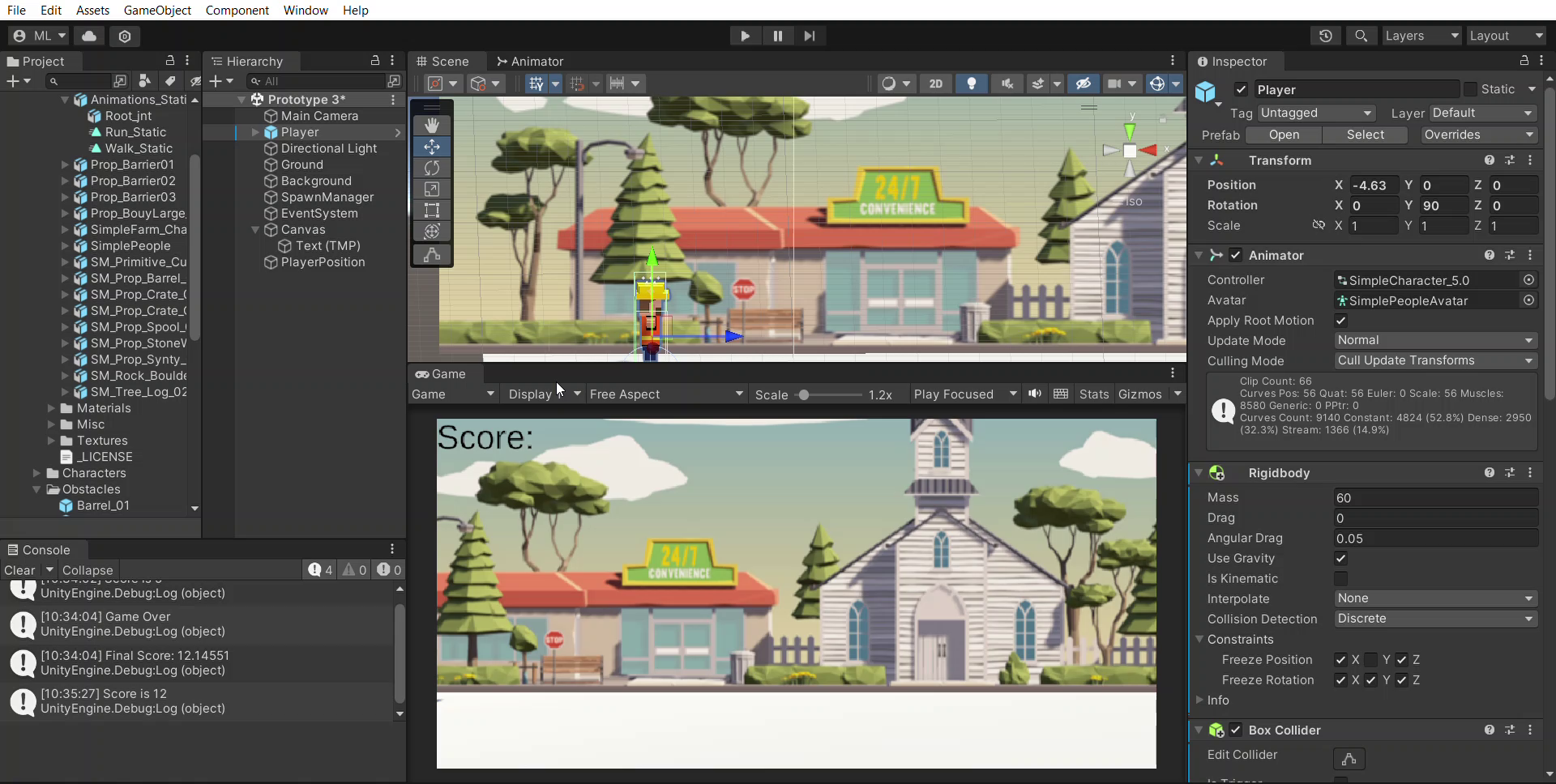Open the GameObject menu
The width and height of the screenshot is (1556, 784).
157,10
